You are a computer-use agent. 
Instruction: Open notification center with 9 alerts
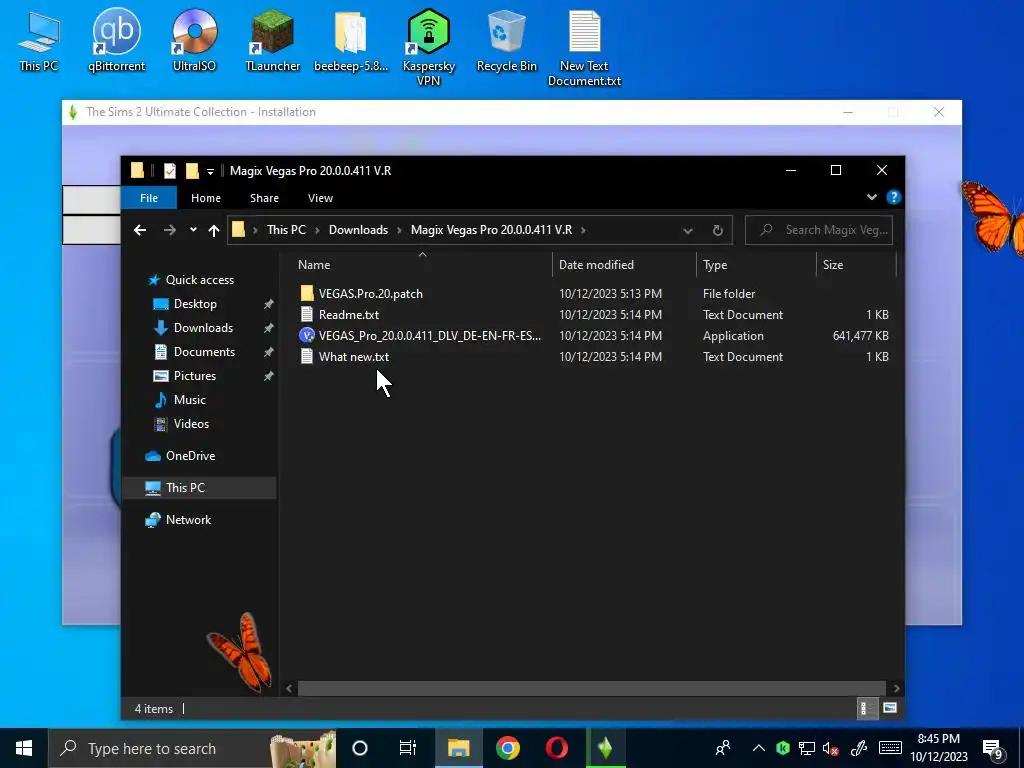[993, 749]
